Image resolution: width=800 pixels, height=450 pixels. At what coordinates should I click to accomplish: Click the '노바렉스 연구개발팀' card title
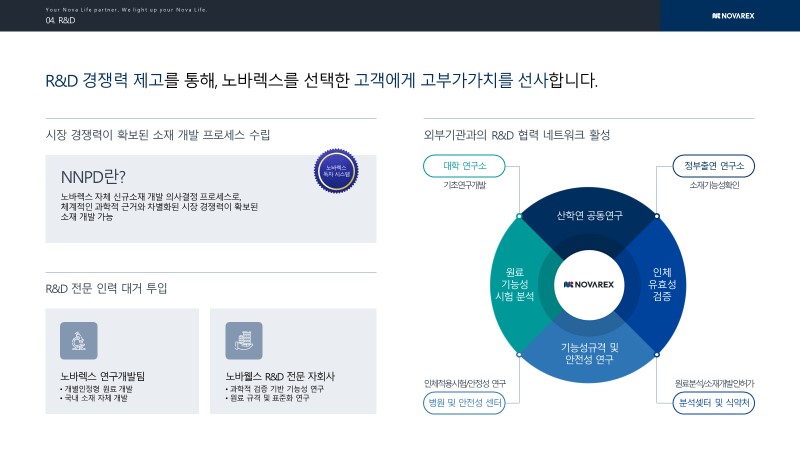pos(103,377)
